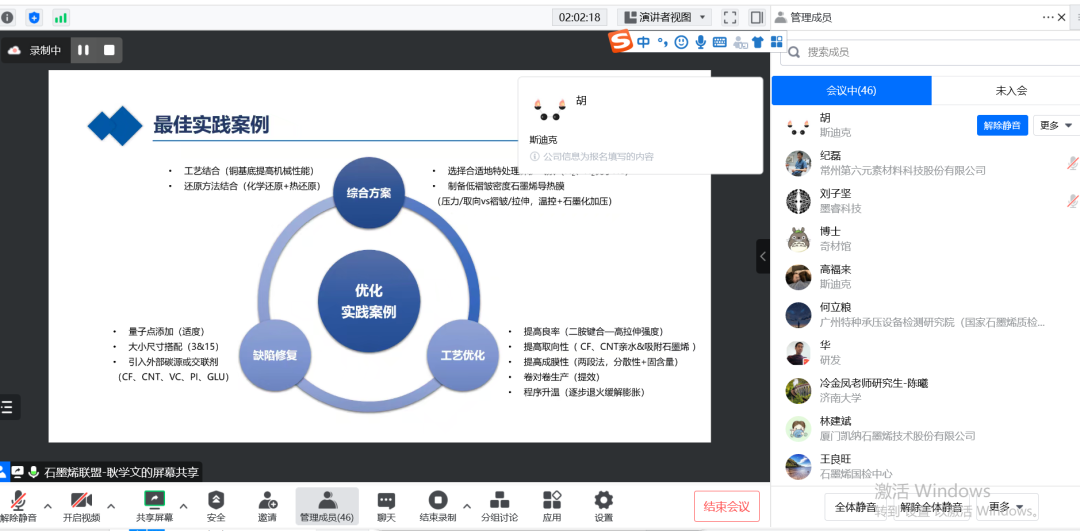Open 邀请 invite dialog
The height and width of the screenshot is (531, 1080).
pos(267,507)
